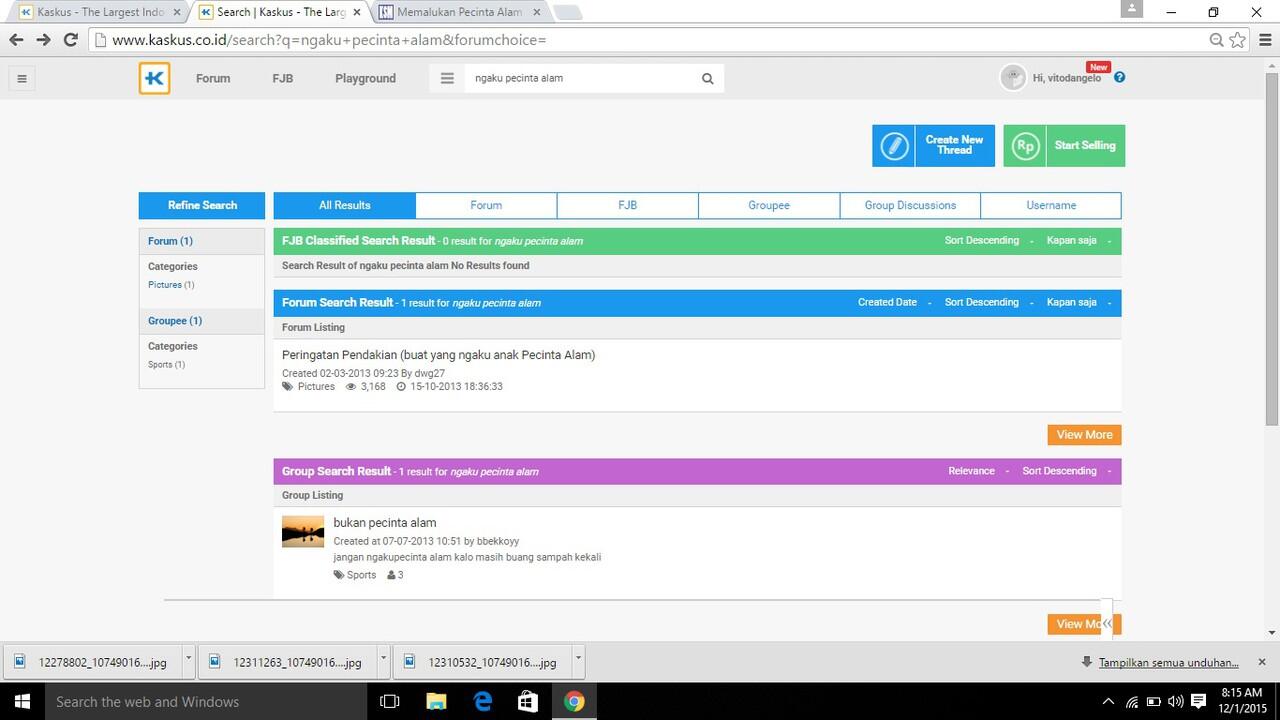
Task: Open FJB Kapan saja dropdown
Action: coord(1079,241)
